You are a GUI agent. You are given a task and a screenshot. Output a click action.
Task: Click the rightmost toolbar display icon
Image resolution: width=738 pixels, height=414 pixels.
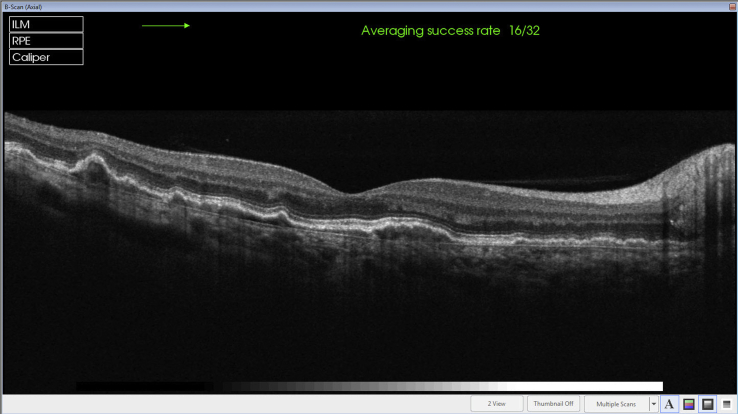pyautogui.click(x=726, y=404)
